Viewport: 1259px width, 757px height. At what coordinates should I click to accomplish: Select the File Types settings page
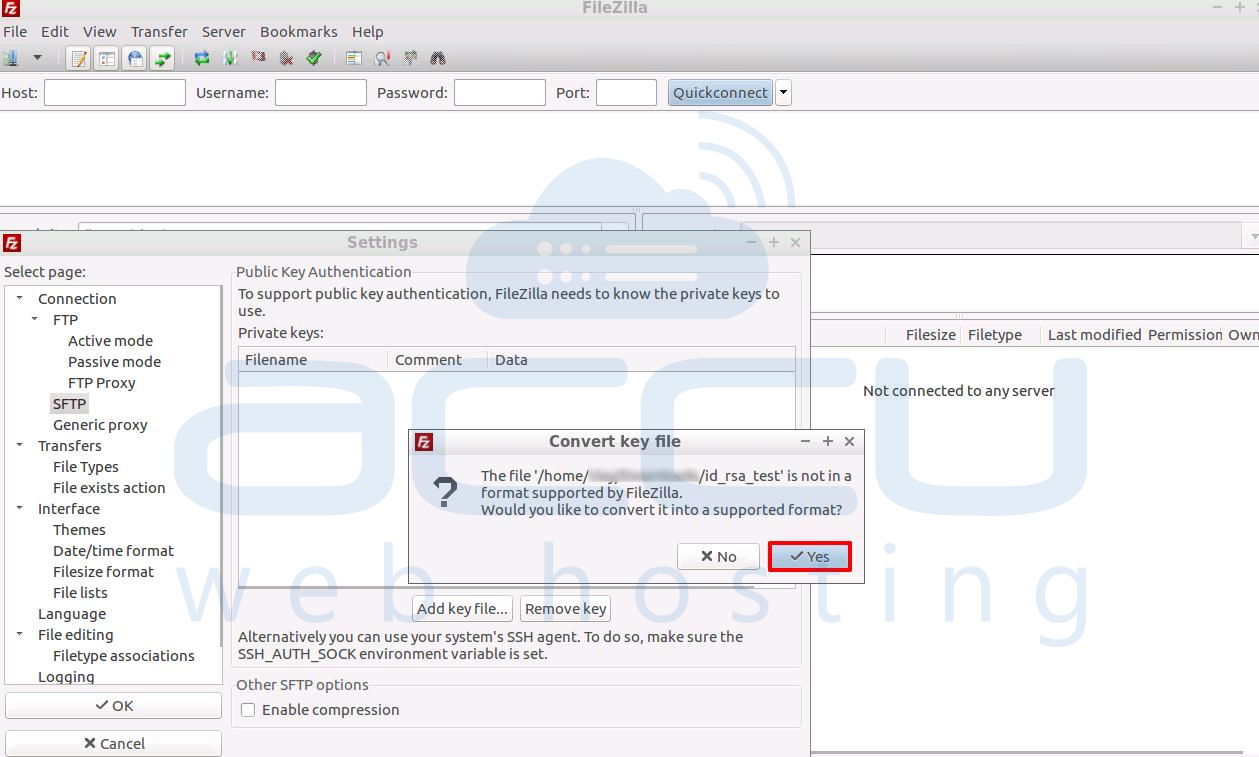pyautogui.click(x=85, y=467)
